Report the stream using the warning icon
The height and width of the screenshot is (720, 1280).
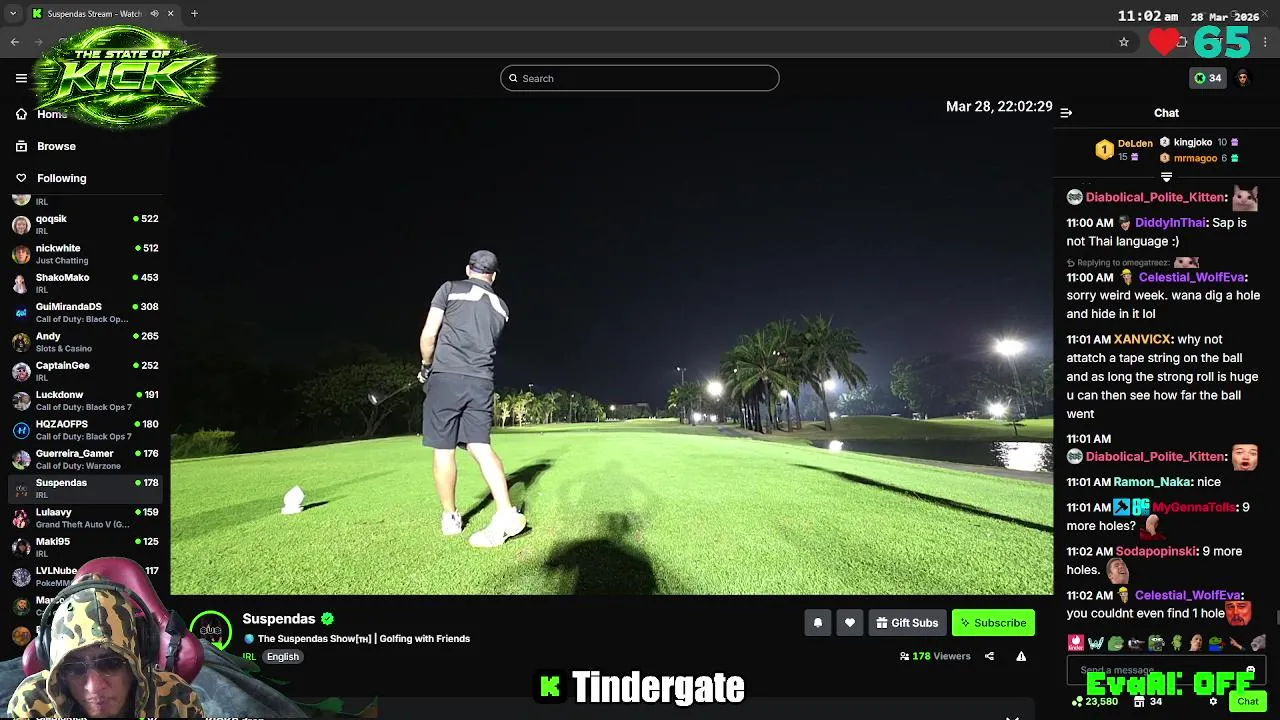tap(1021, 656)
